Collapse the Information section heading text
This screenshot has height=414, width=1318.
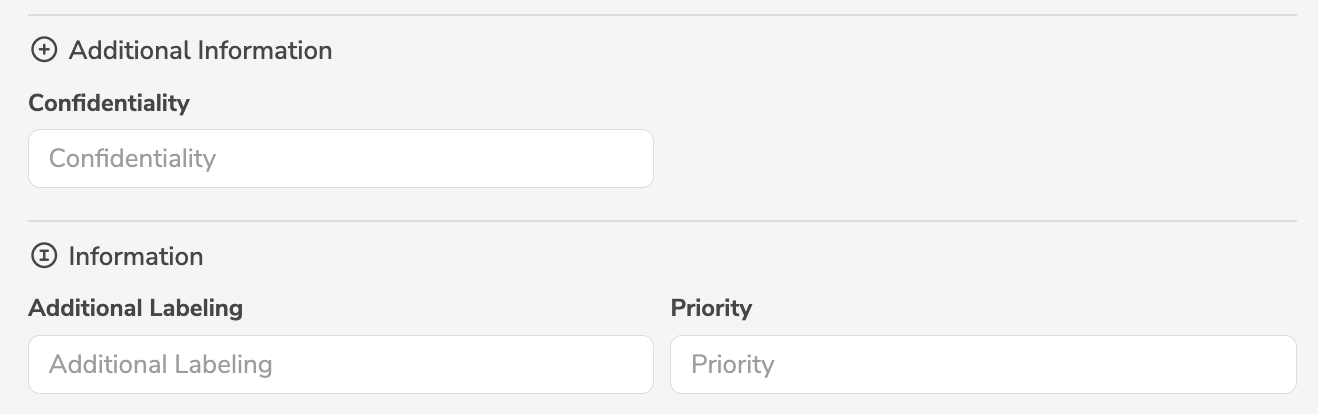(x=136, y=257)
